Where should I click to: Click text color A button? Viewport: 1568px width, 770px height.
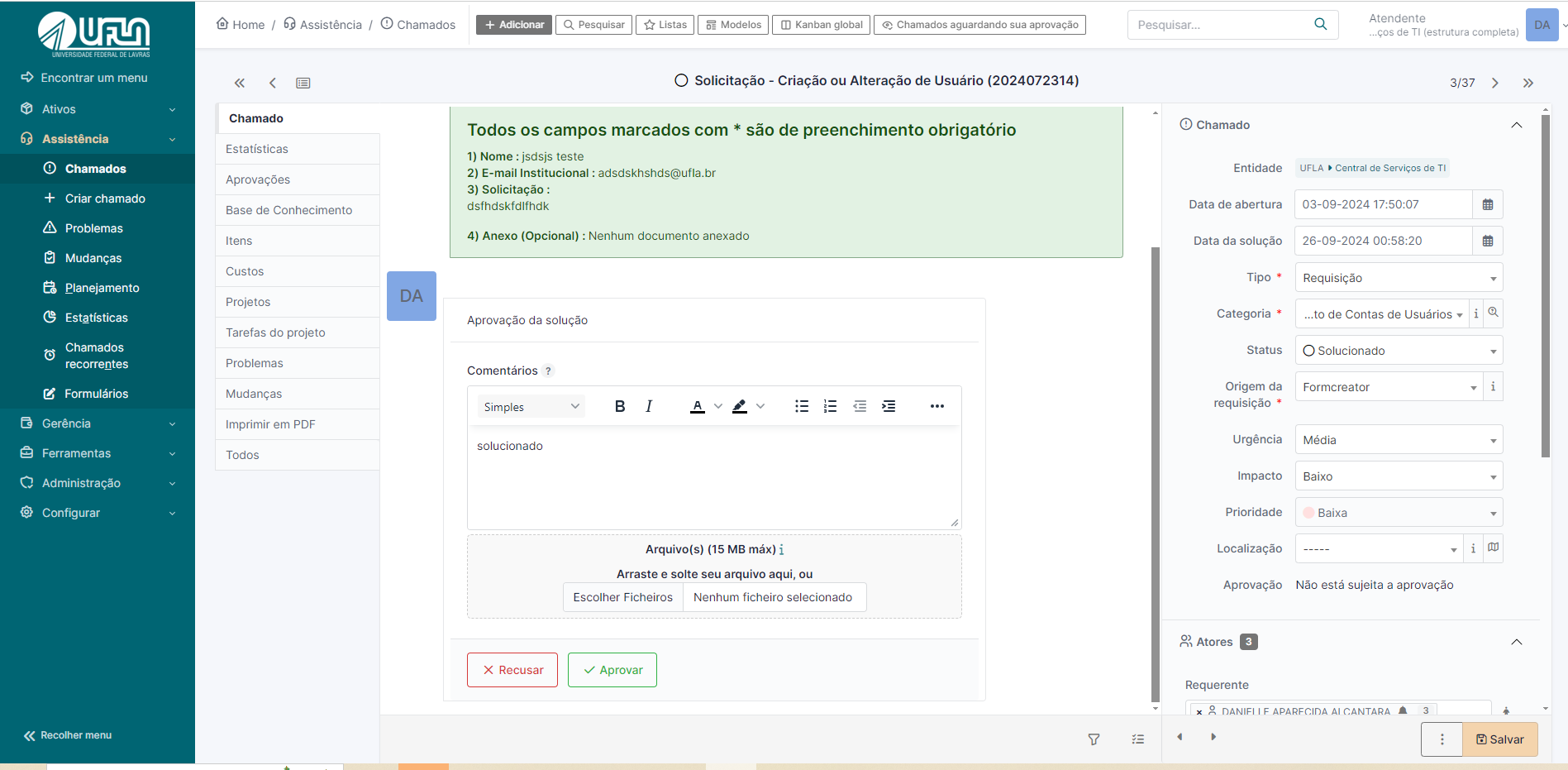[698, 406]
